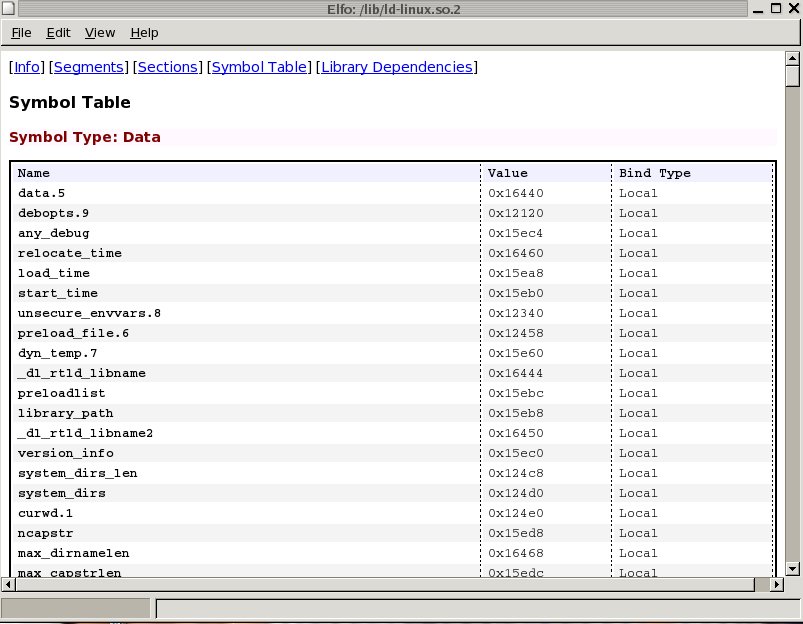Open the File menu
Screen dimensions: 803x624
21,33
